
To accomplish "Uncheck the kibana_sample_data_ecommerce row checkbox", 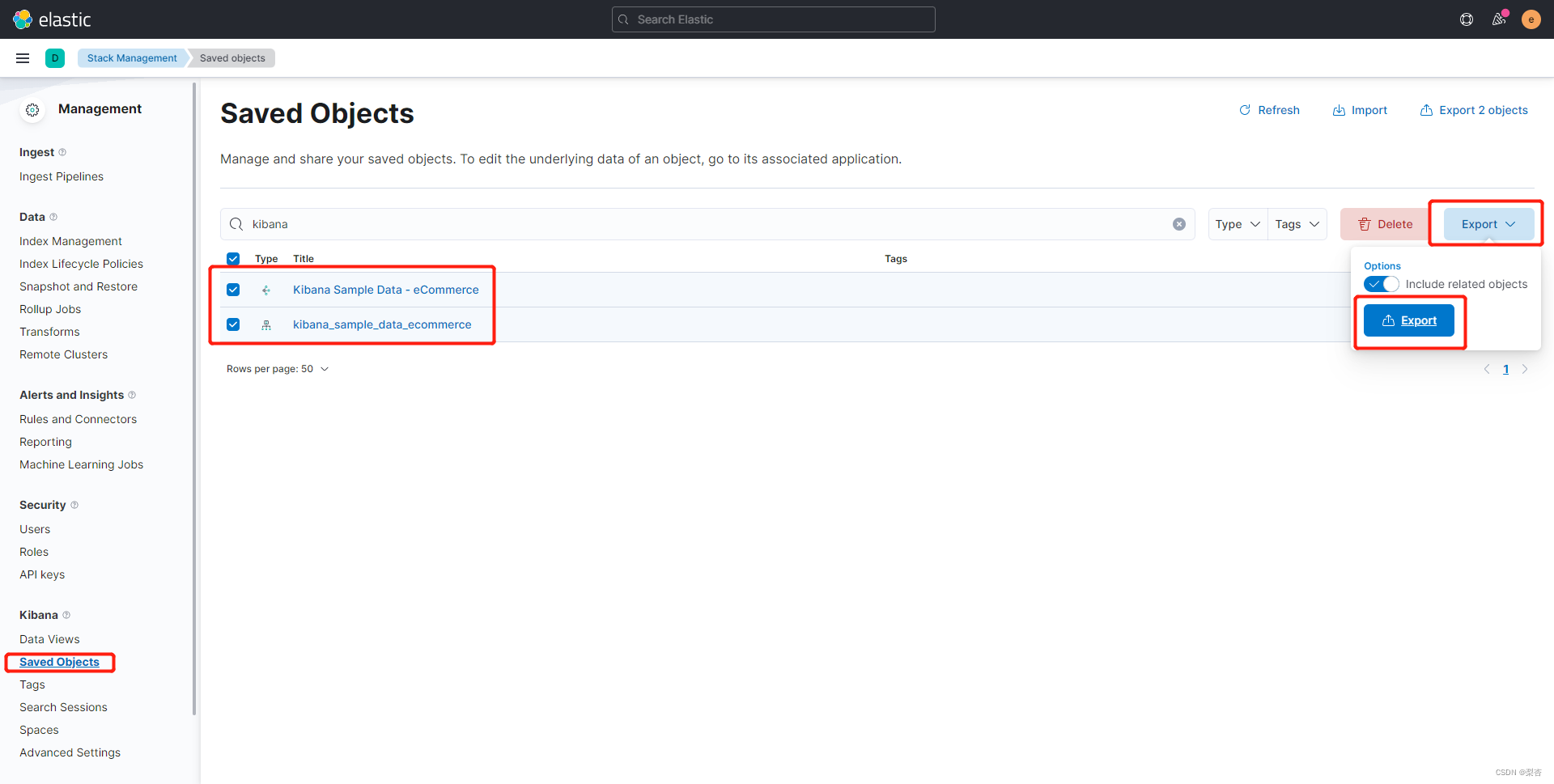I will coord(233,324).
